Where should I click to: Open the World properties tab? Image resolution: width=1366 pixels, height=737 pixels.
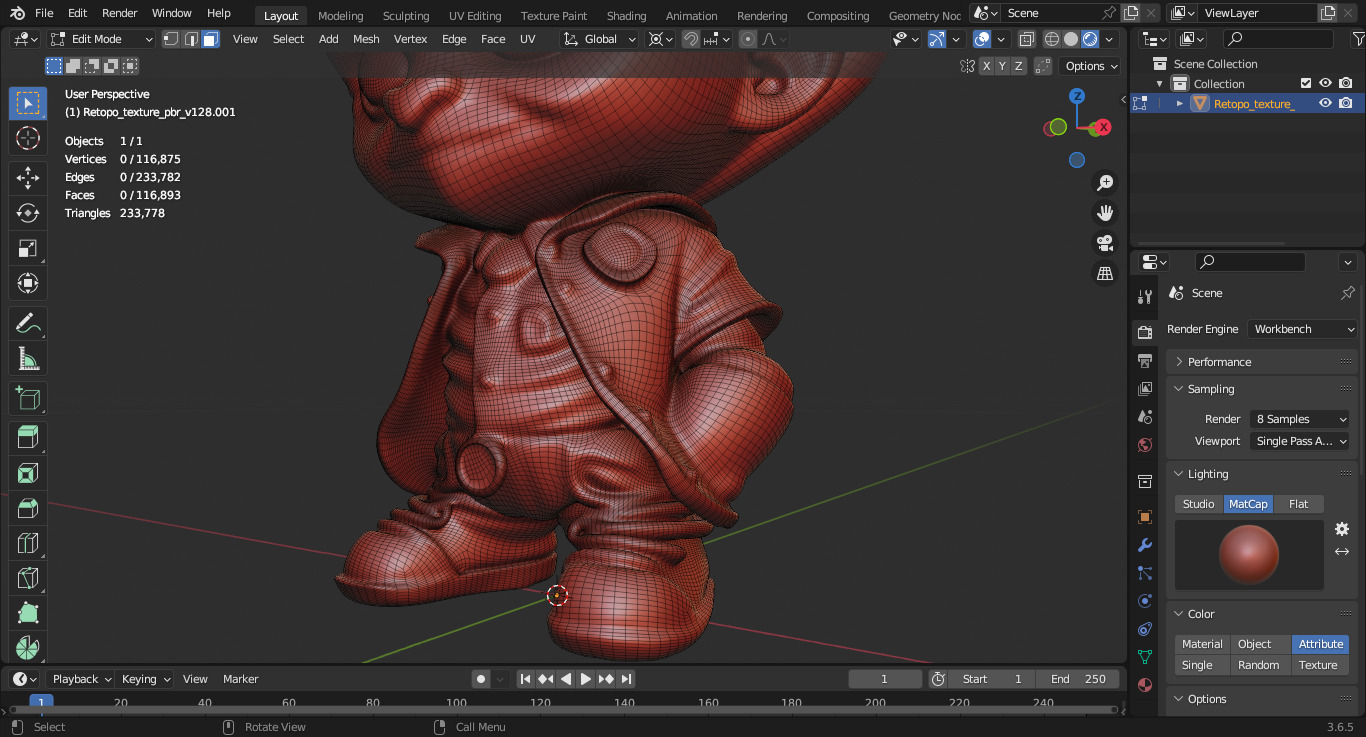point(1145,444)
